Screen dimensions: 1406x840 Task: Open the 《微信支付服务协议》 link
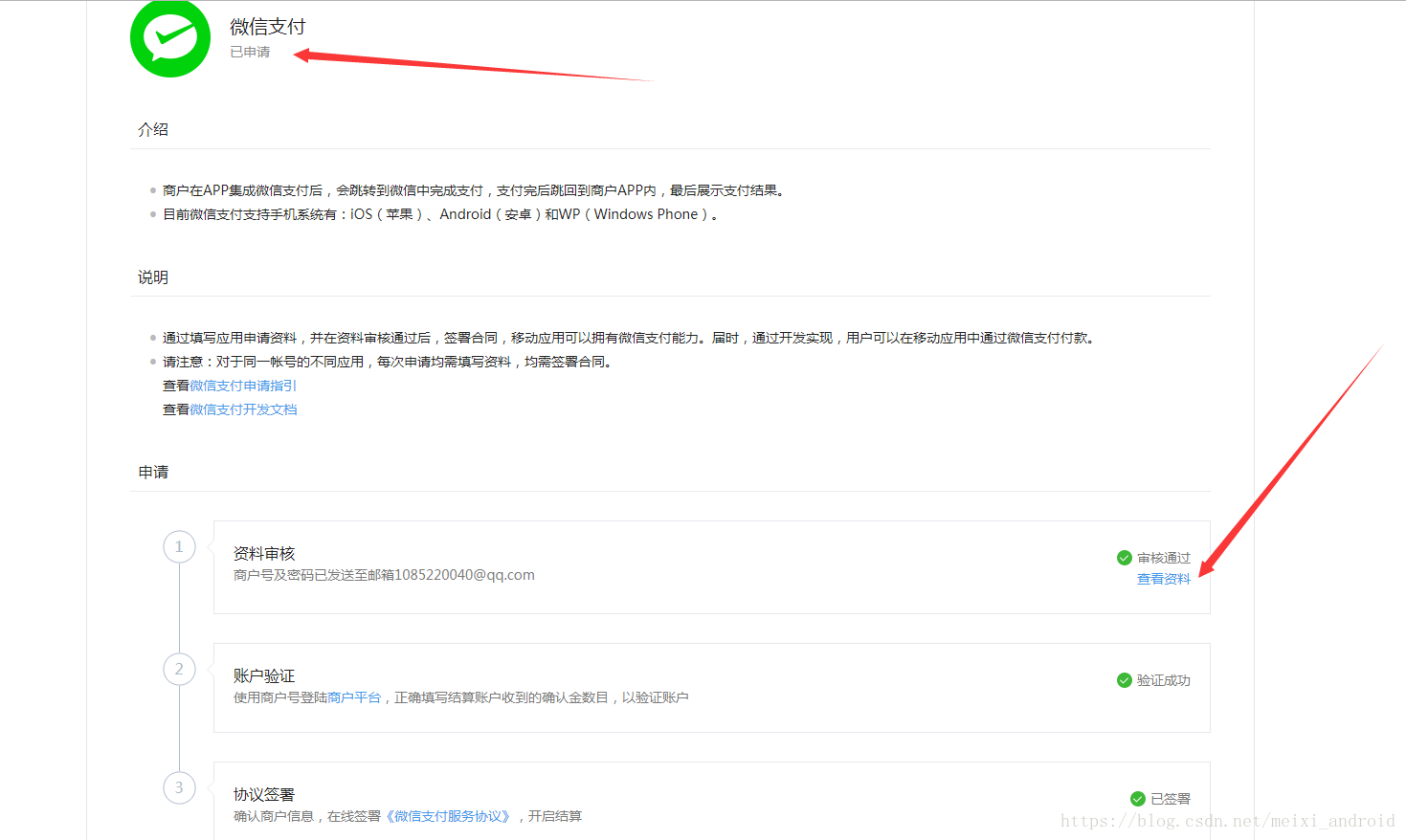pyautogui.click(x=449, y=816)
